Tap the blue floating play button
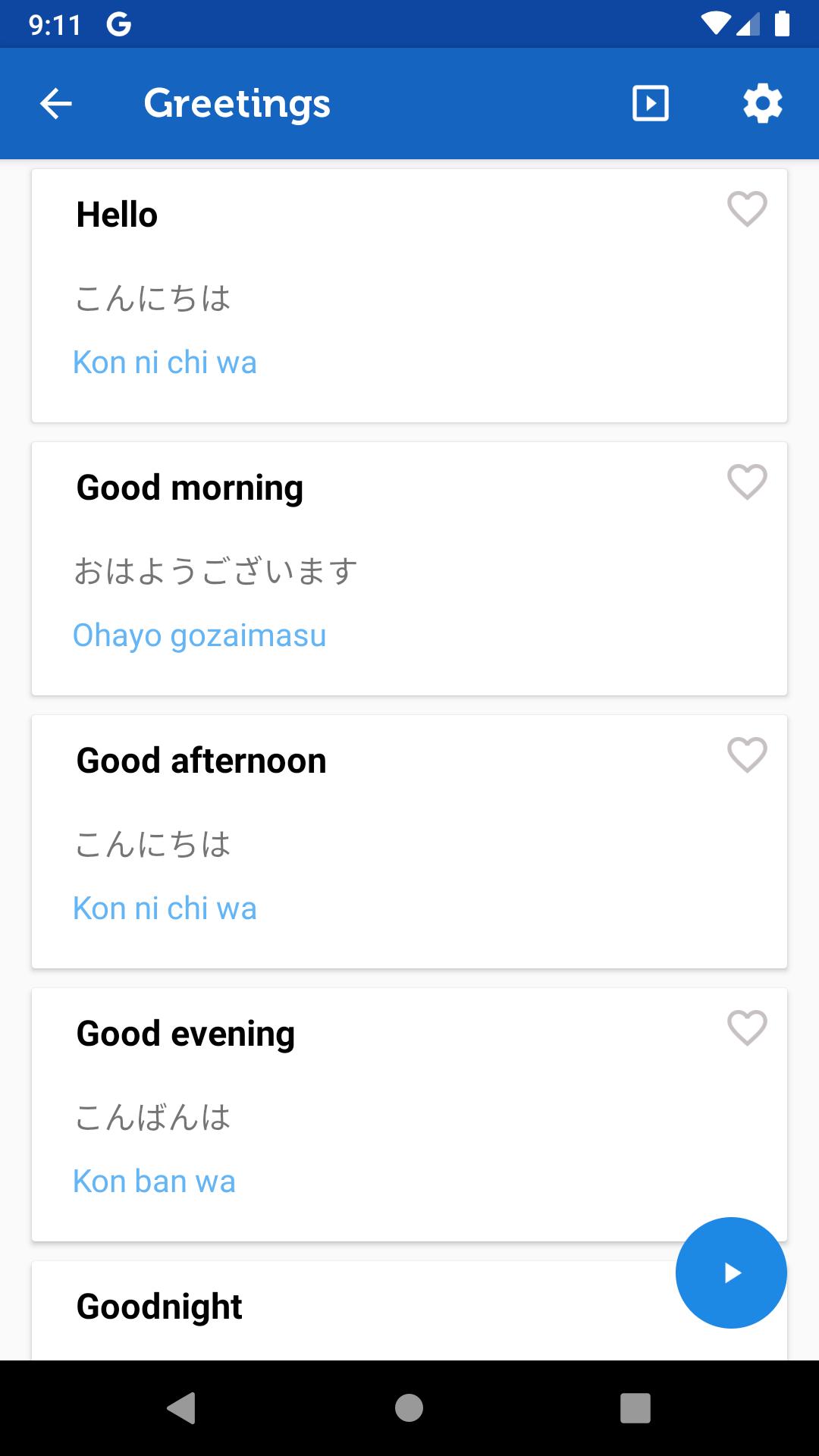 pyautogui.click(x=731, y=1272)
